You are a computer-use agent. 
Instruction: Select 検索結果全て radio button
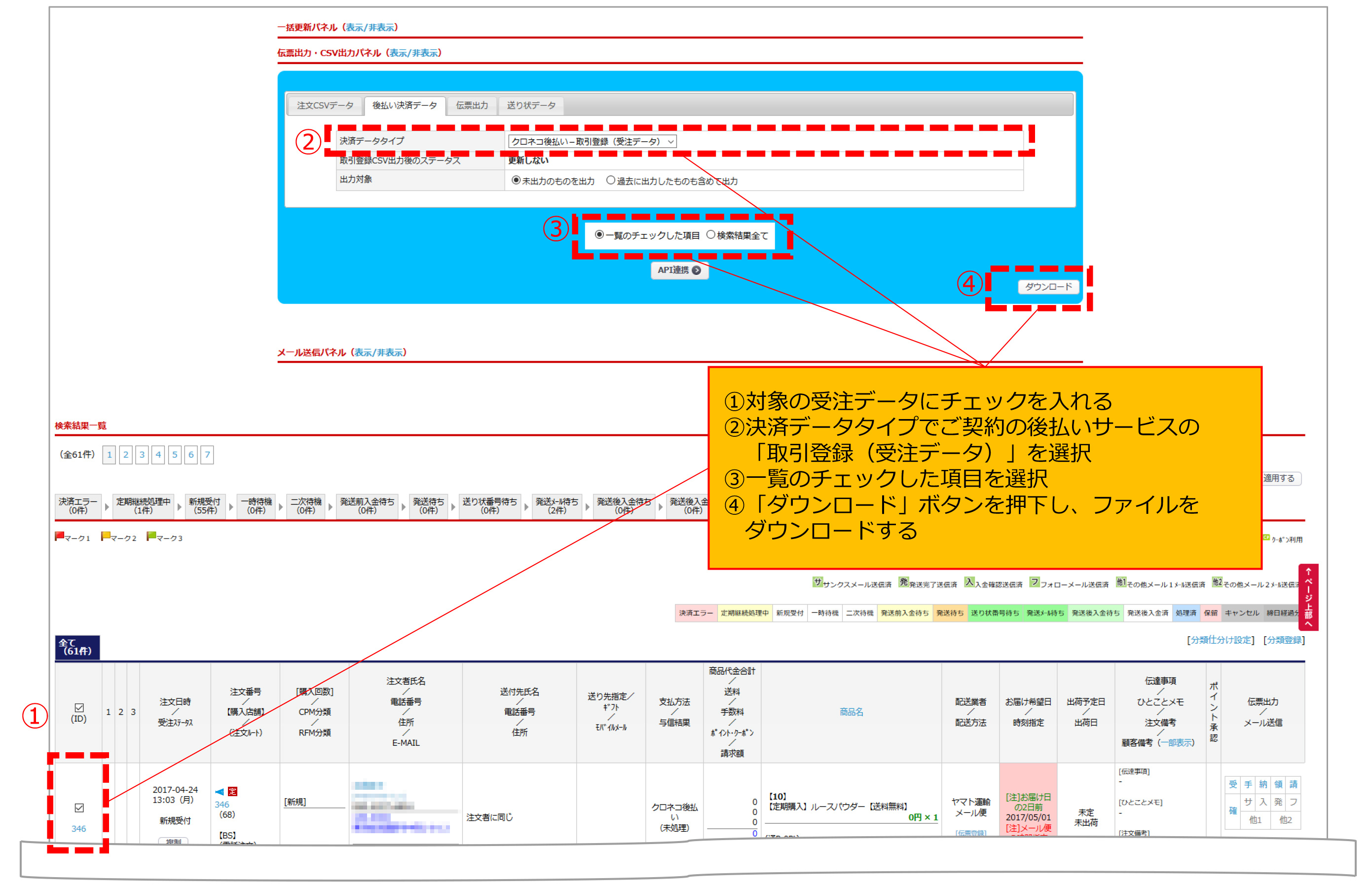pos(711,234)
